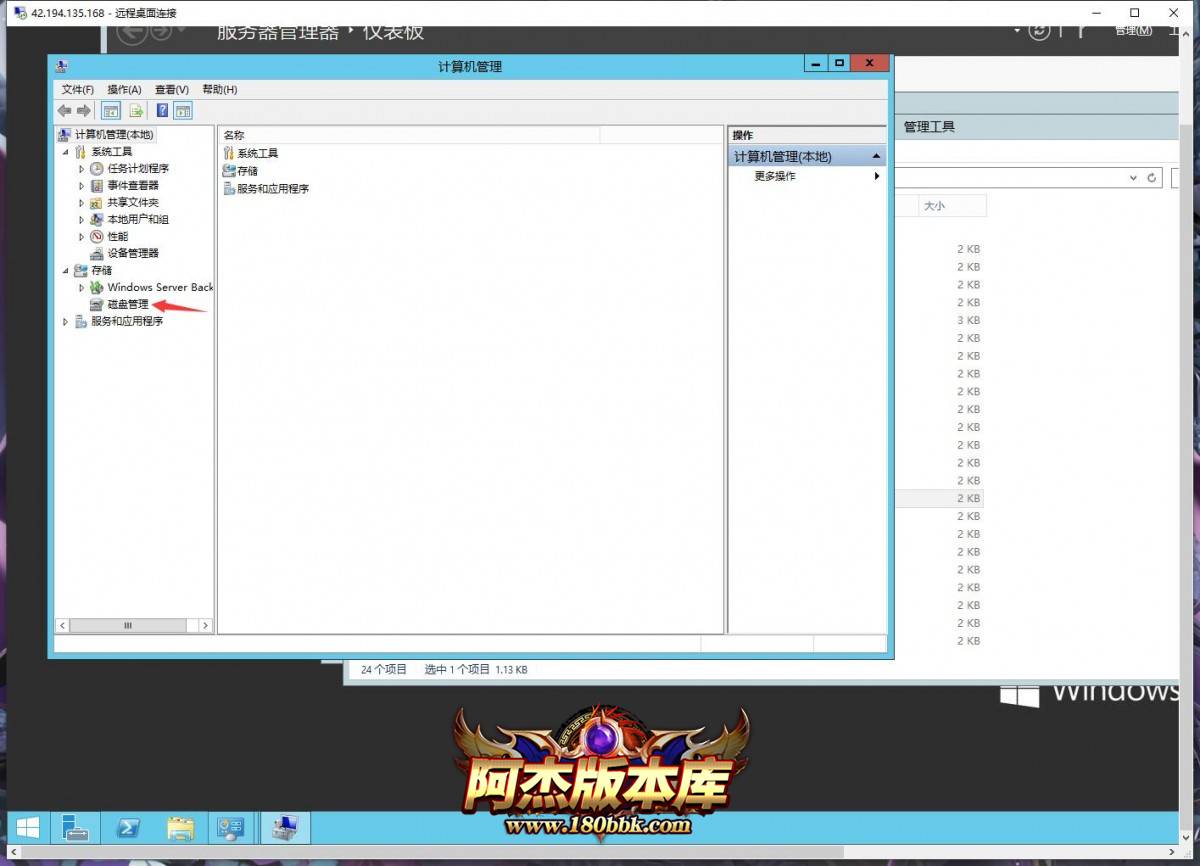Viewport: 1200px width, 866px height.
Task: Click the 管理工具 title in background window
Action: click(x=929, y=127)
